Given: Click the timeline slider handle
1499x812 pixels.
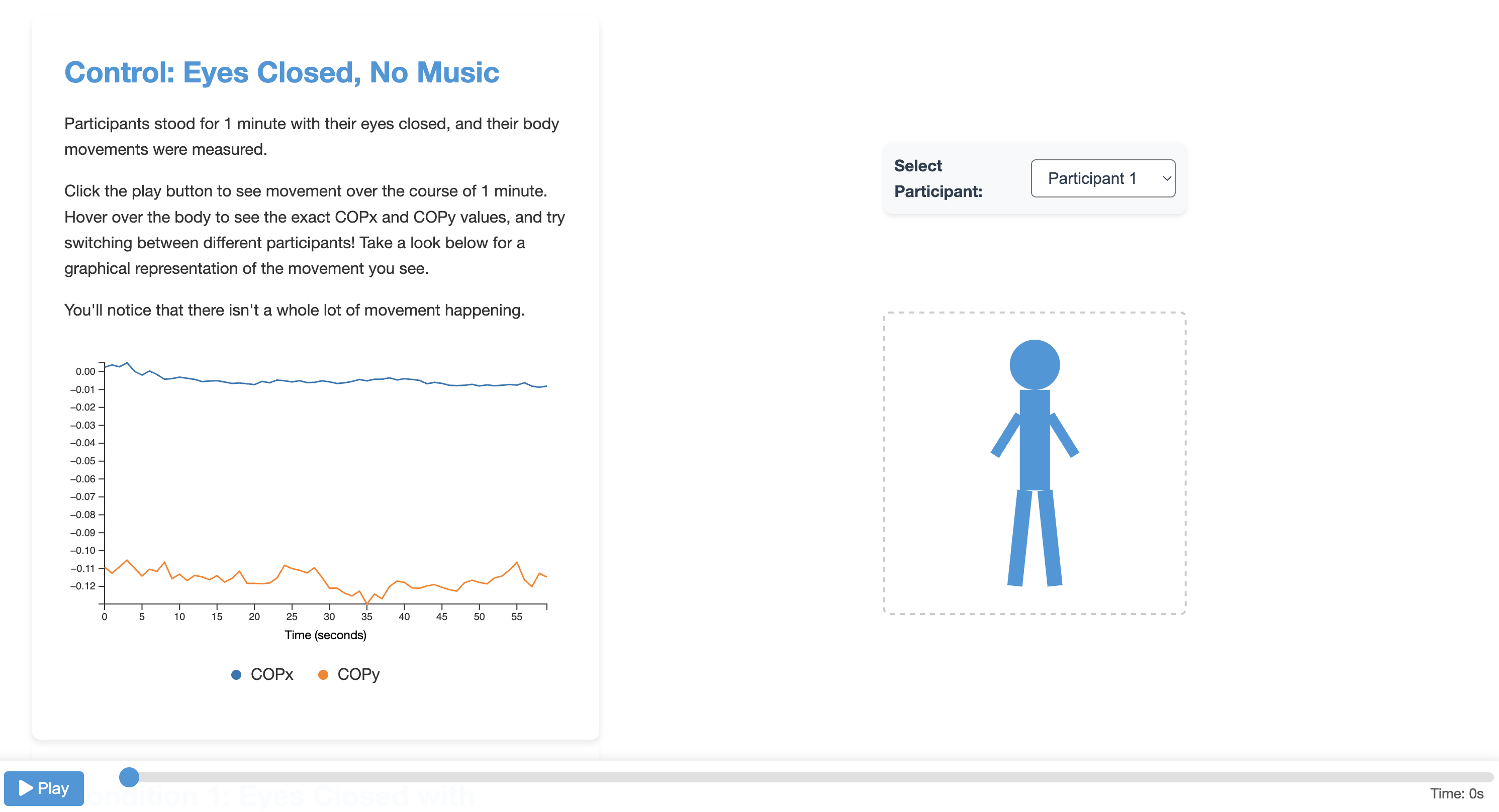Looking at the screenshot, I should [x=129, y=777].
